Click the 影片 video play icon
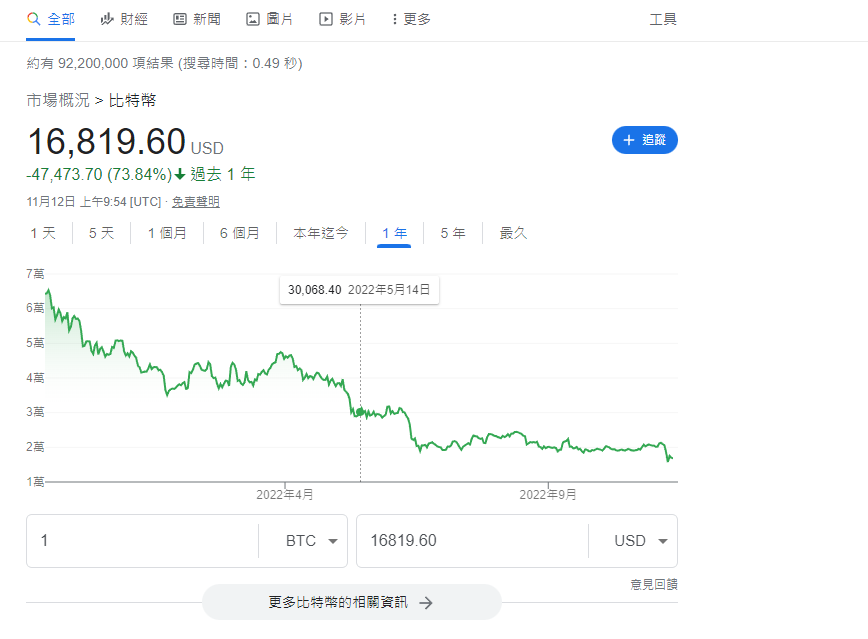 [x=326, y=19]
